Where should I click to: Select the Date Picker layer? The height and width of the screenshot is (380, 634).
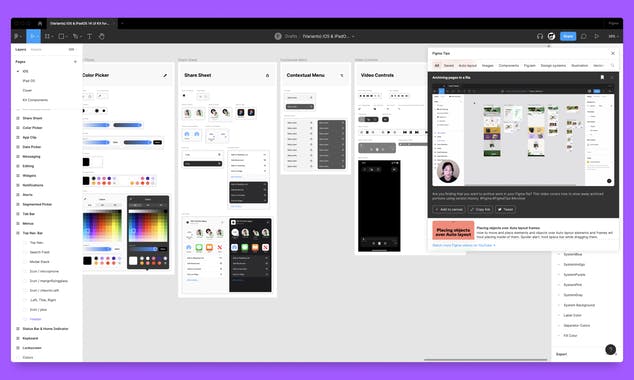(x=32, y=147)
